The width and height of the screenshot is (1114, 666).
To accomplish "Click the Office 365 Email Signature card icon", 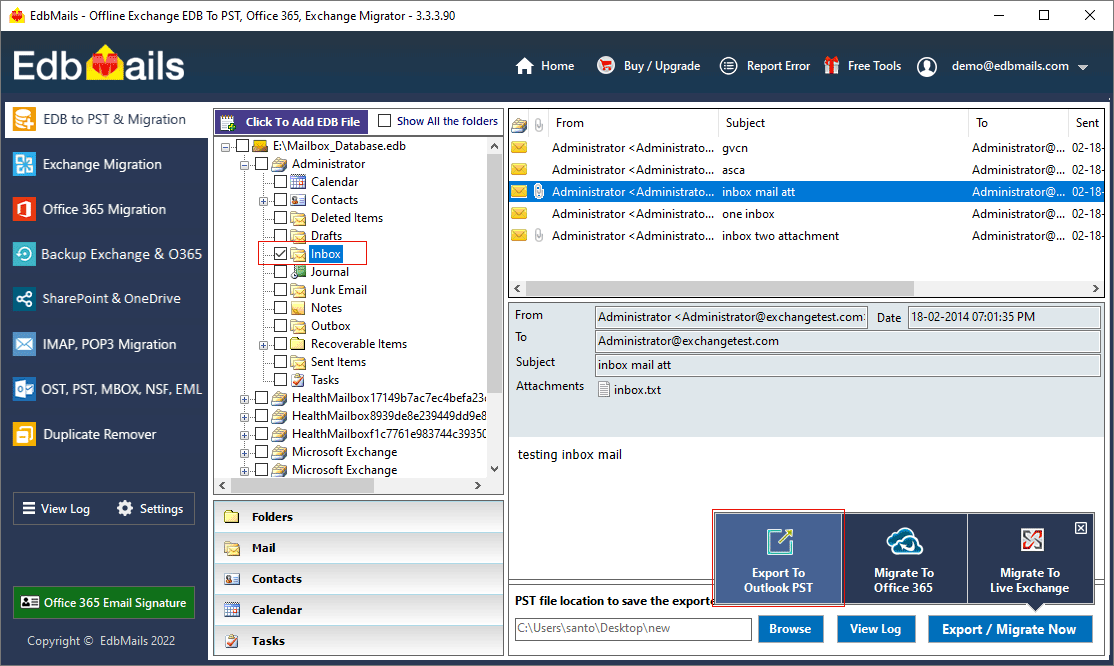I will tap(30, 602).
